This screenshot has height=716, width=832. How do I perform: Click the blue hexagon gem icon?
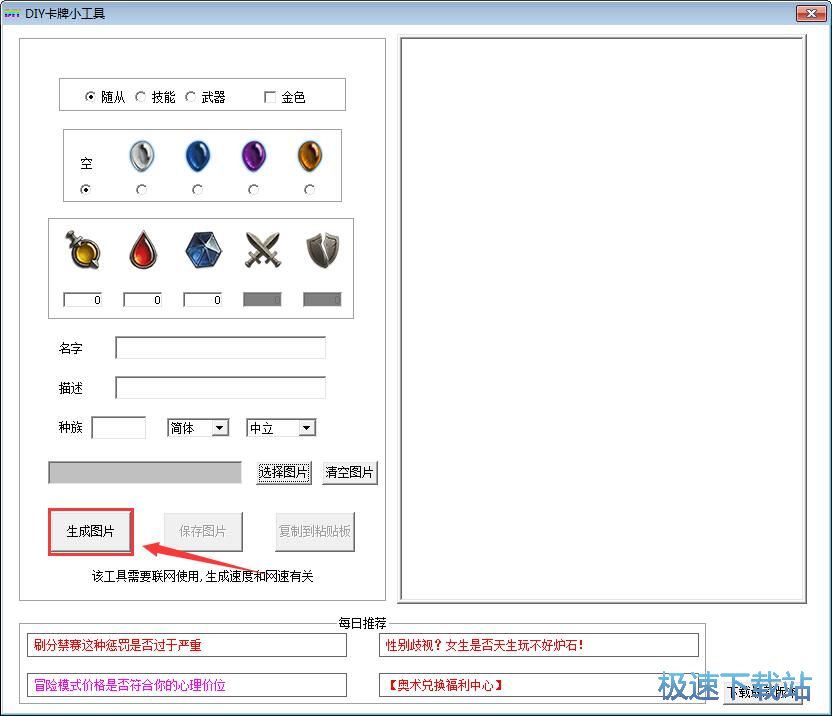202,250
